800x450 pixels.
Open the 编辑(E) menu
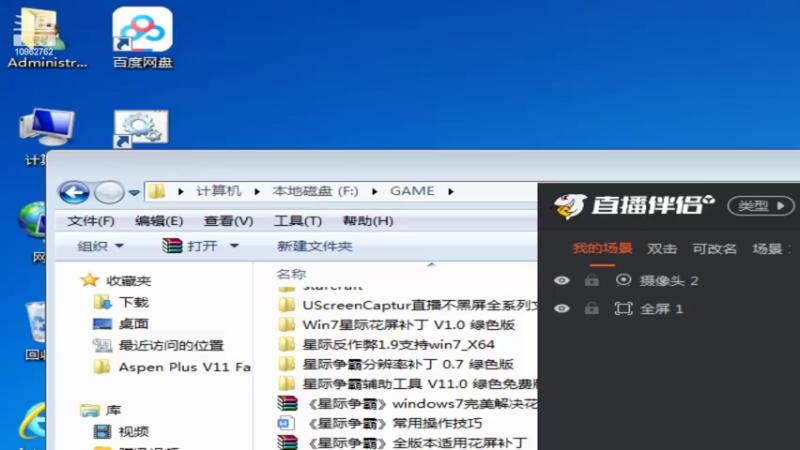pyautogui.click(x=159, y=221)
